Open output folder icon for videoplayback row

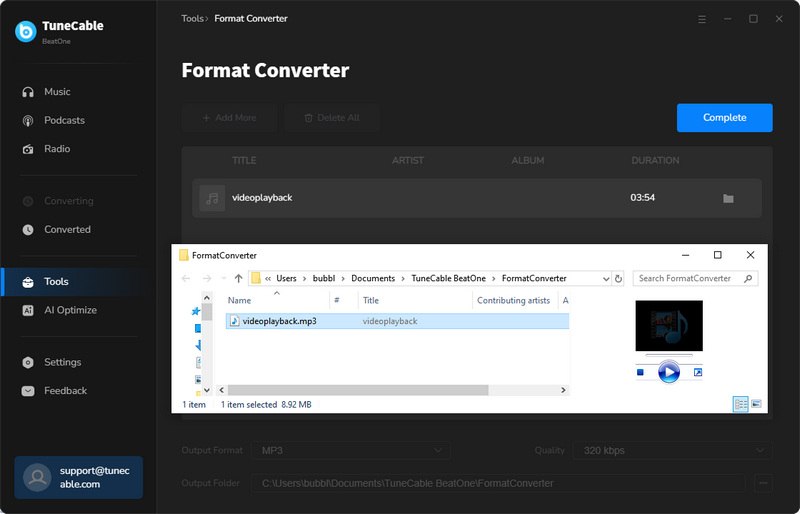[728, 199]
